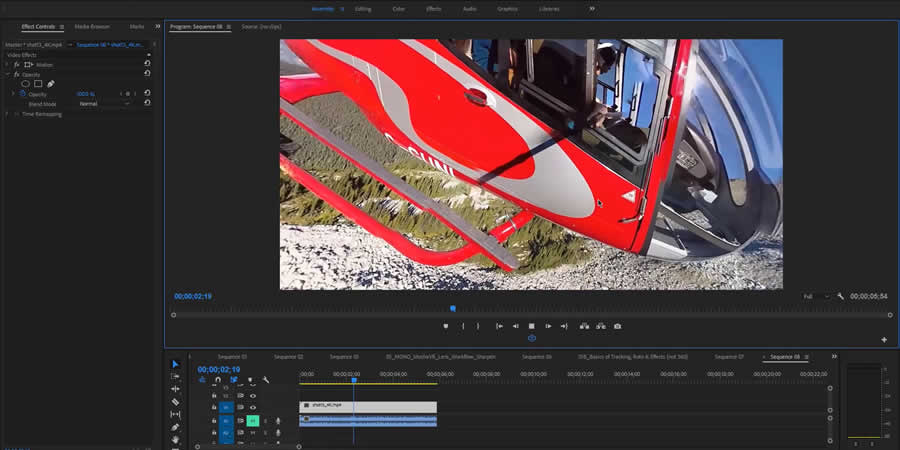Screen dimensions: 900x450
Task: Toggle the Opacity animation stopwatch
Action: tap(22, 94)
